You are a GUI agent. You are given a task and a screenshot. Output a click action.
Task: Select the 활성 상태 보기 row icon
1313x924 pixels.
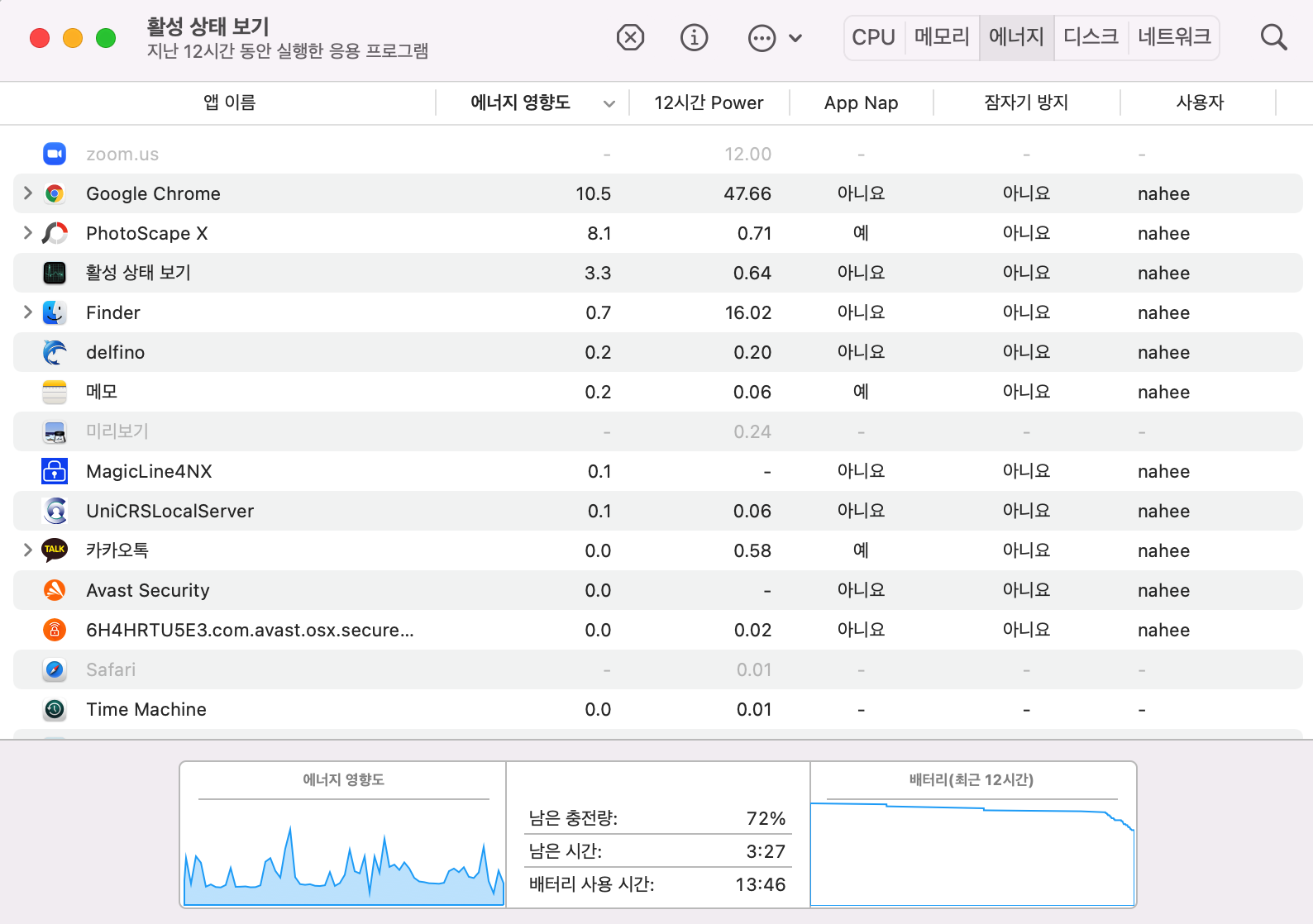tap(55, 273)
